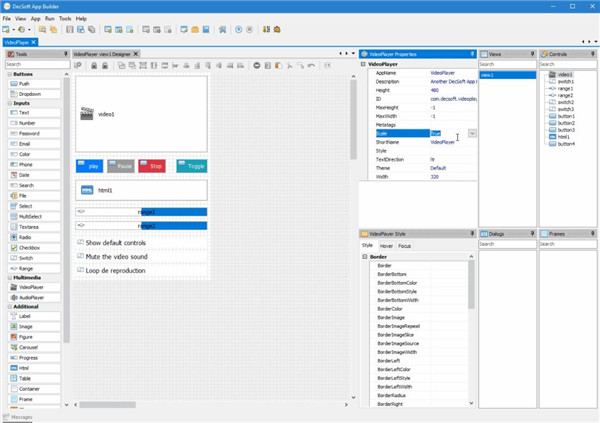Pick the Carousel tool from Additional
The width and height of the screenshot is (600, 423).
(x=28, y=347)
